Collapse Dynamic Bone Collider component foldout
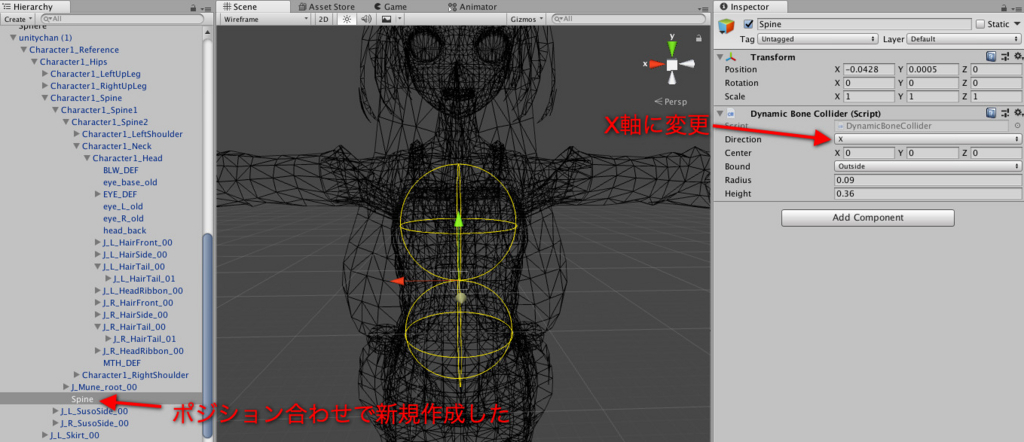Image resolution: width=1024 pixels, height=442 pixels. 720,114
